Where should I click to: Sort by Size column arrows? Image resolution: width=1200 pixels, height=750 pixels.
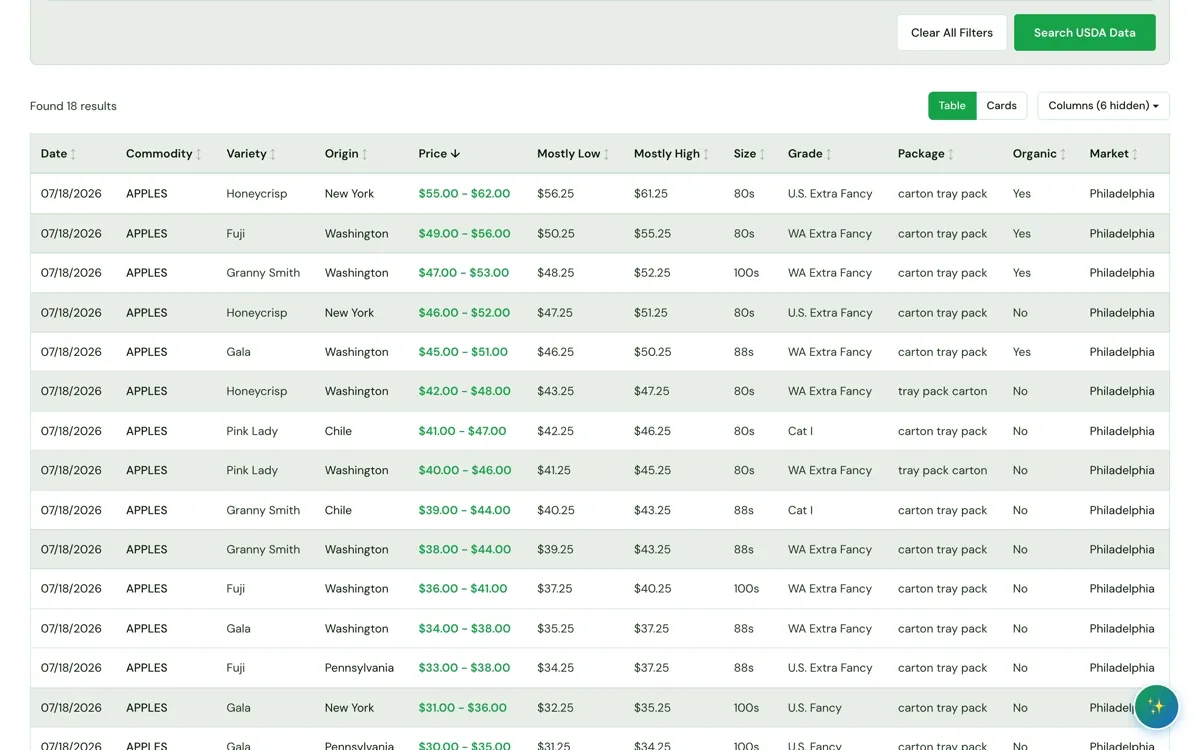763,154
